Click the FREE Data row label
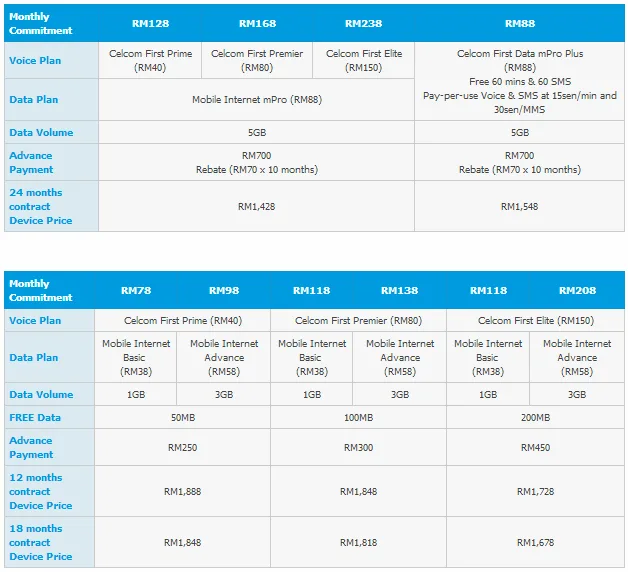Image resolution: width=628 pixels, height=572 pixels. (35, 417)
